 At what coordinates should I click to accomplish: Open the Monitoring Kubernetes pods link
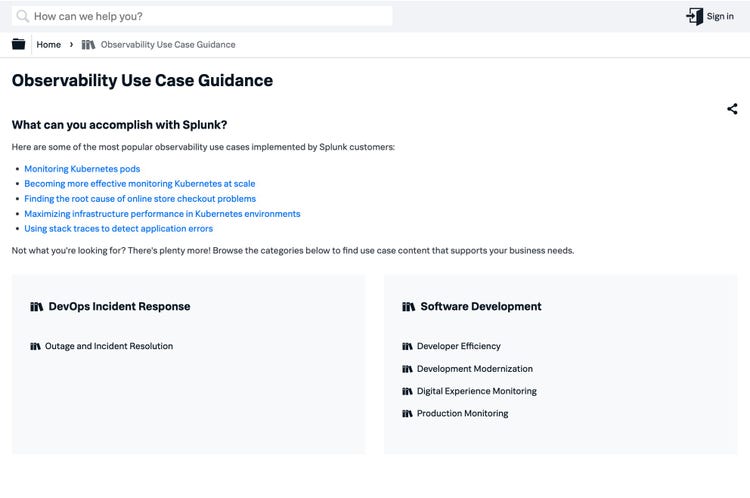click(x=82, y=169)
